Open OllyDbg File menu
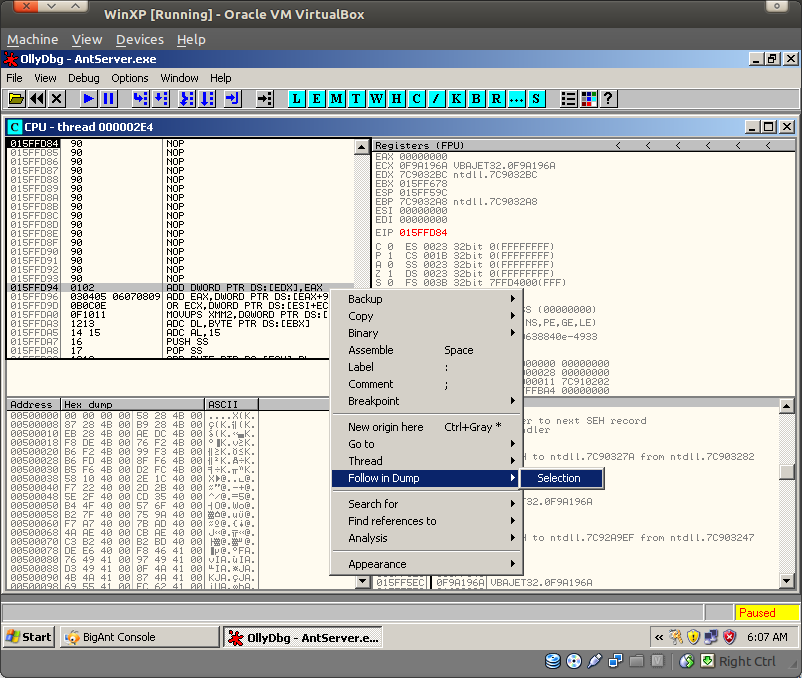This screenshot has width=802, height=678. [14, 78]
